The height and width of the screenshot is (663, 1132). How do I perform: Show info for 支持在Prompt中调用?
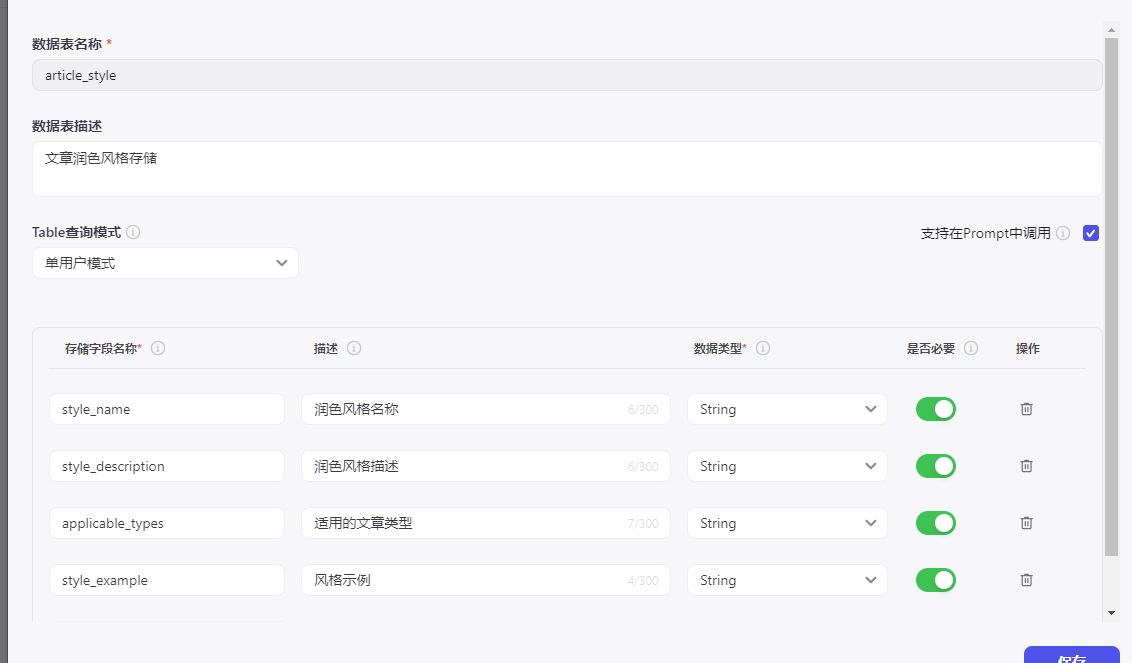coord(1063,233)
